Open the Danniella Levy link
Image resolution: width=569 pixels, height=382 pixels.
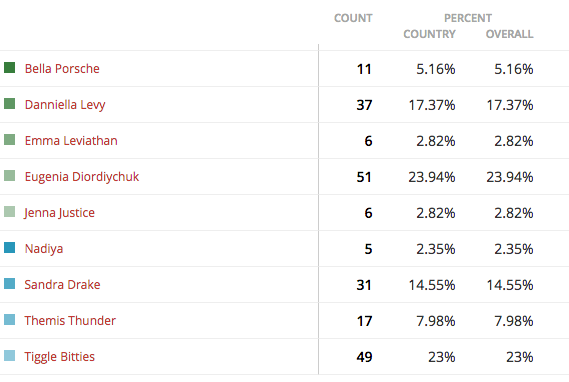(65, 105)
